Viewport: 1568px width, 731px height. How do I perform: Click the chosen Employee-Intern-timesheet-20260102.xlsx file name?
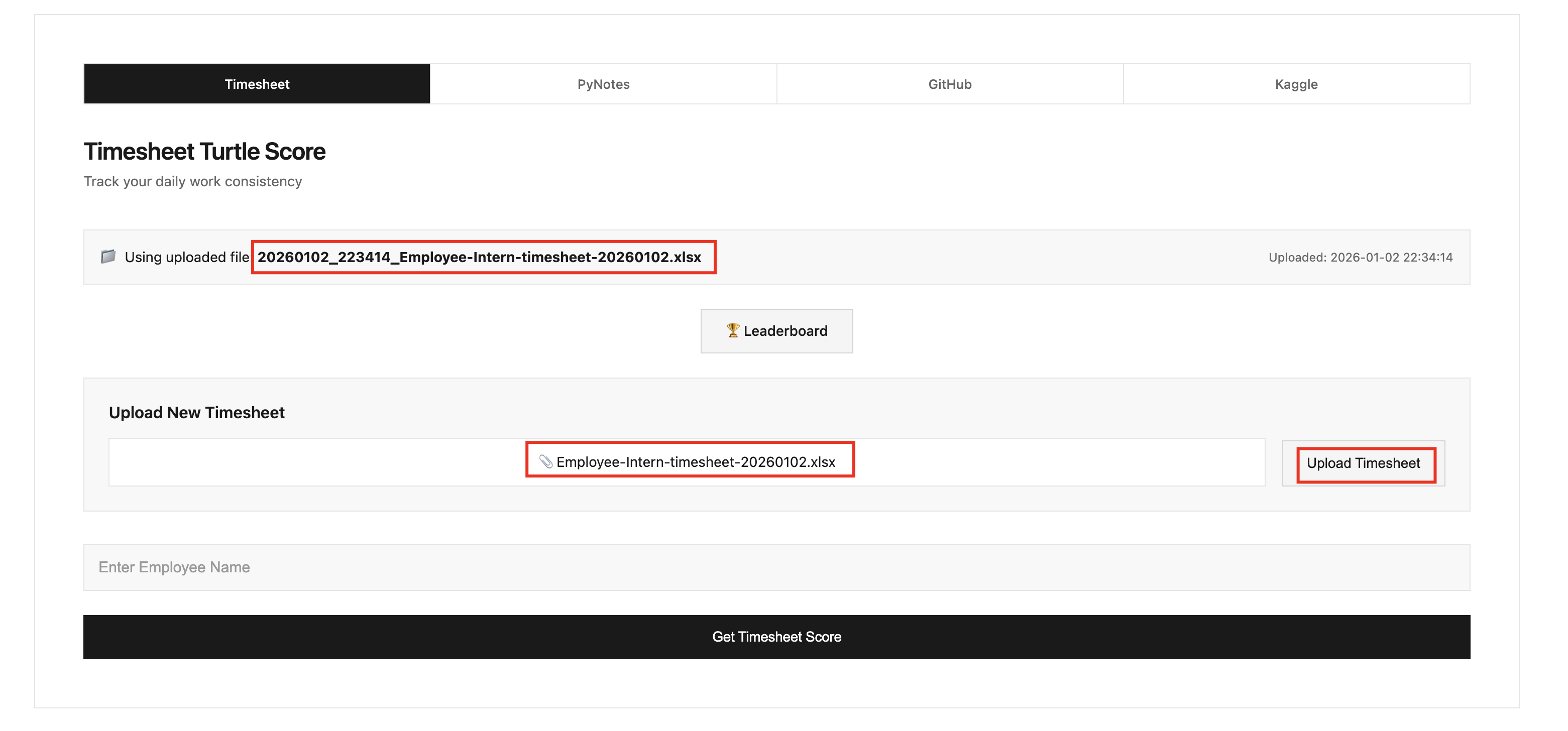(695, 462)
